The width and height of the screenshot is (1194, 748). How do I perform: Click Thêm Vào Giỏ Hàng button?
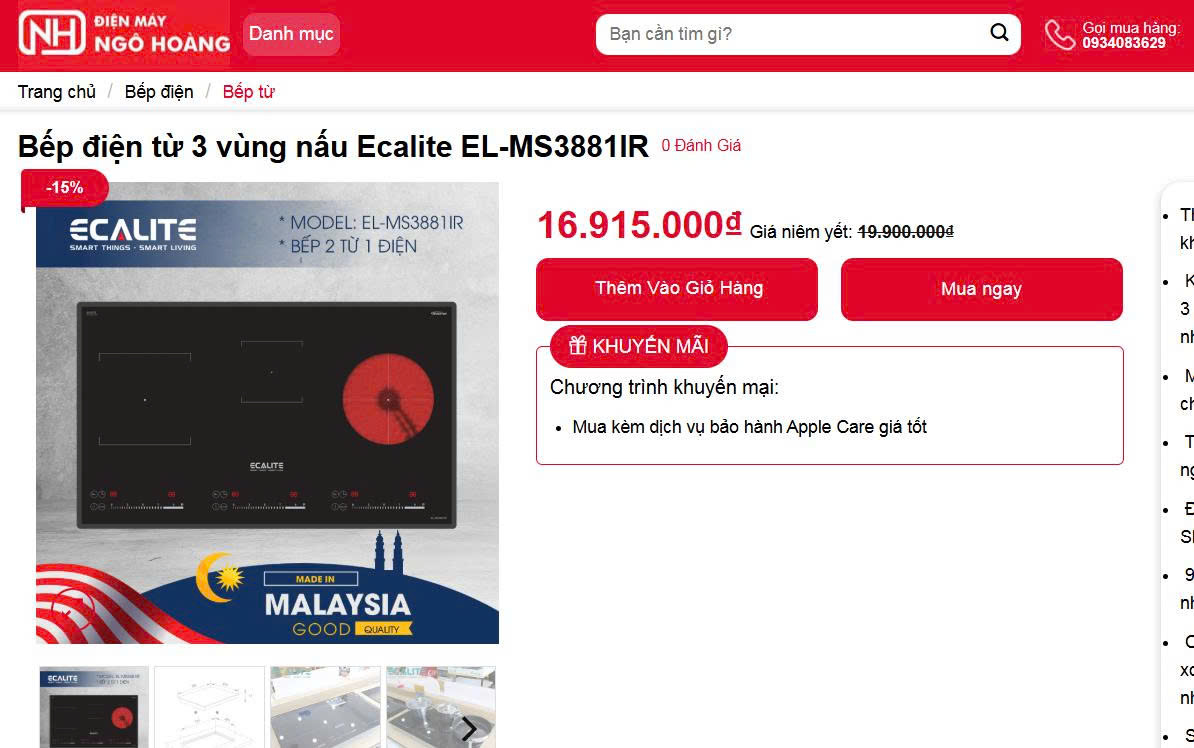point(677,289)
